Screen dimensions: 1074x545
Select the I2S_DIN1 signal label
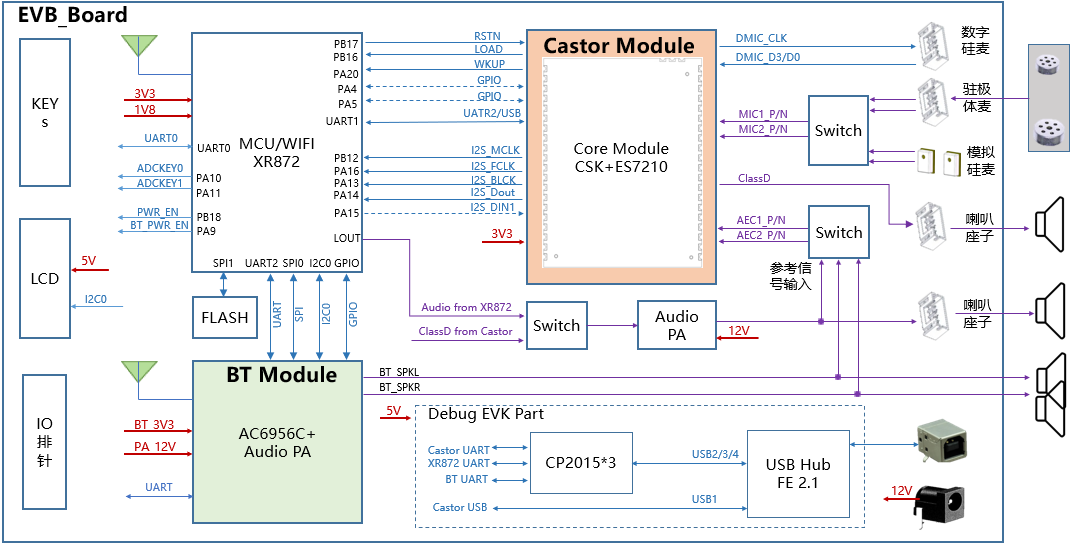click(492, 207)
